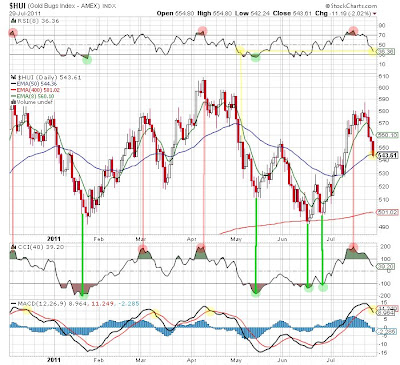Click the -15 level on MACD axis
This screenshot has height=365, width=400.
pos(382,353)
